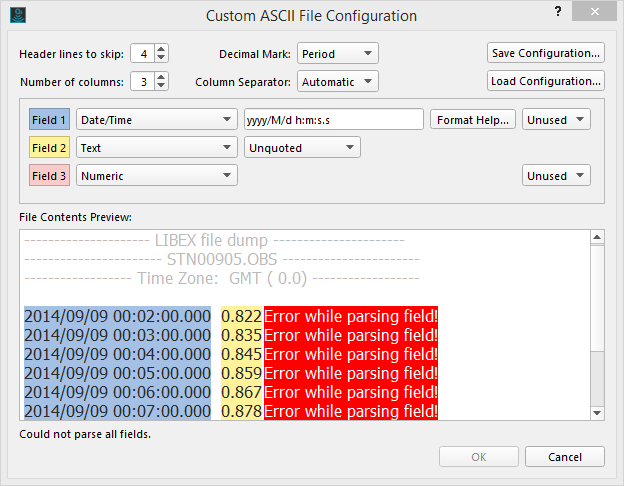Viewport: 624px width, 486px height.
Task: Open the Unquoted option dropdown
Action: [302, 148]
